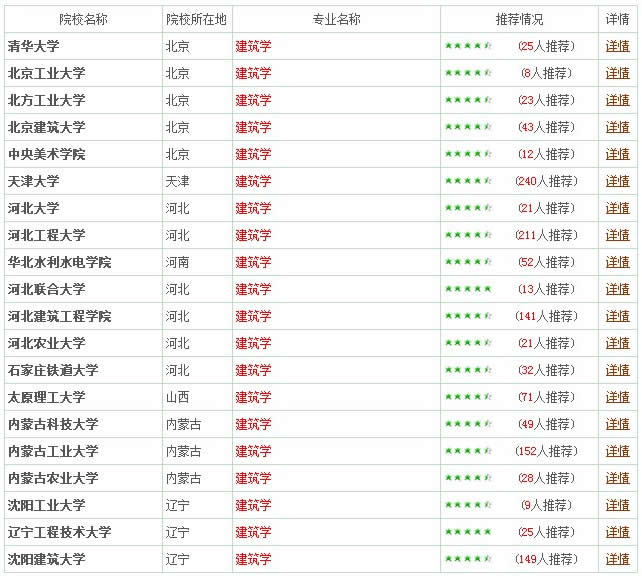This screenshot has height=579, width=642.
Task: Open 建筑学 major for 河北大学
Action: click(253, 208)
